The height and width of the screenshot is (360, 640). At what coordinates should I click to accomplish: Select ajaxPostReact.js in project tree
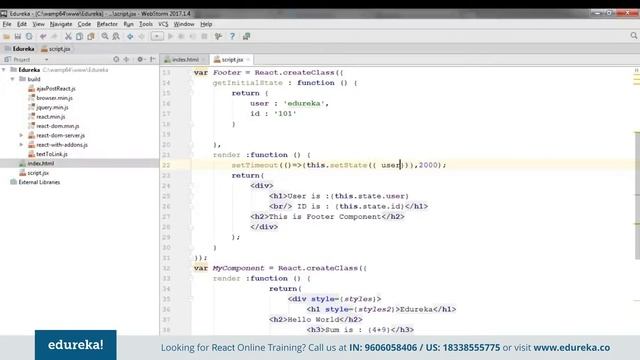(x=52, y=89)
